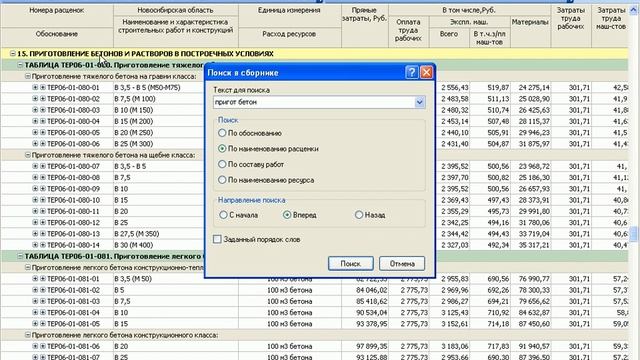This screenshot has height=360, width=640.
Task: Enable the Заданный порядок слов checkbox
Action: (x=217, y=239)
